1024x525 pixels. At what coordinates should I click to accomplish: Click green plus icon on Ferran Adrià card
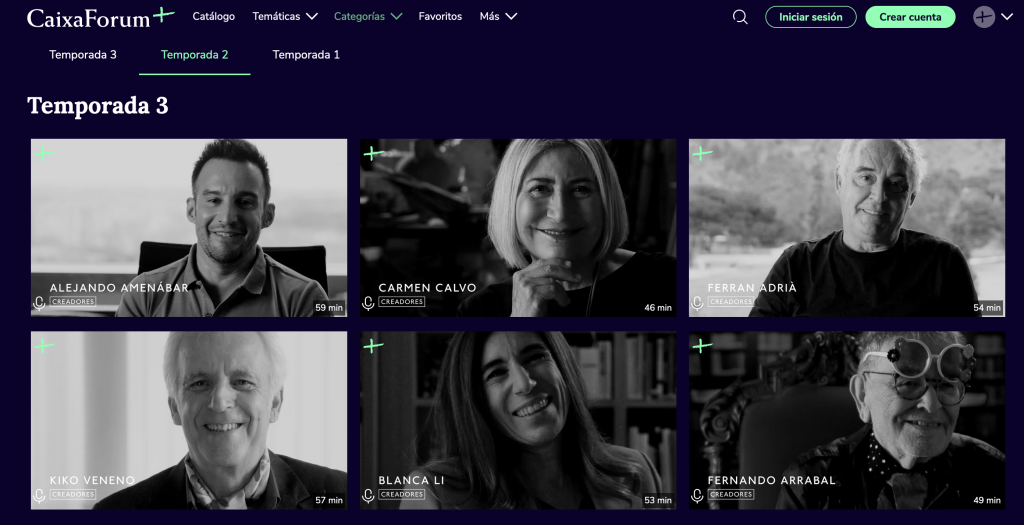[703, 154]
